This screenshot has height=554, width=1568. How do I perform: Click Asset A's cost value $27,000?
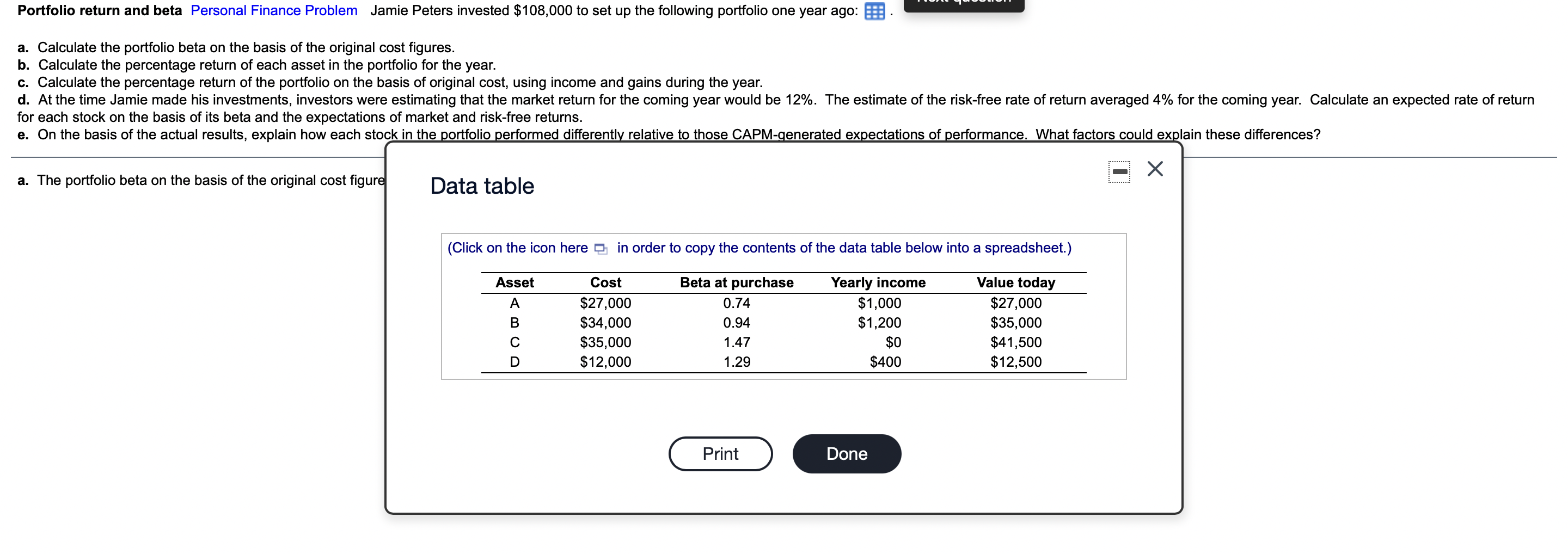[605, 303]
